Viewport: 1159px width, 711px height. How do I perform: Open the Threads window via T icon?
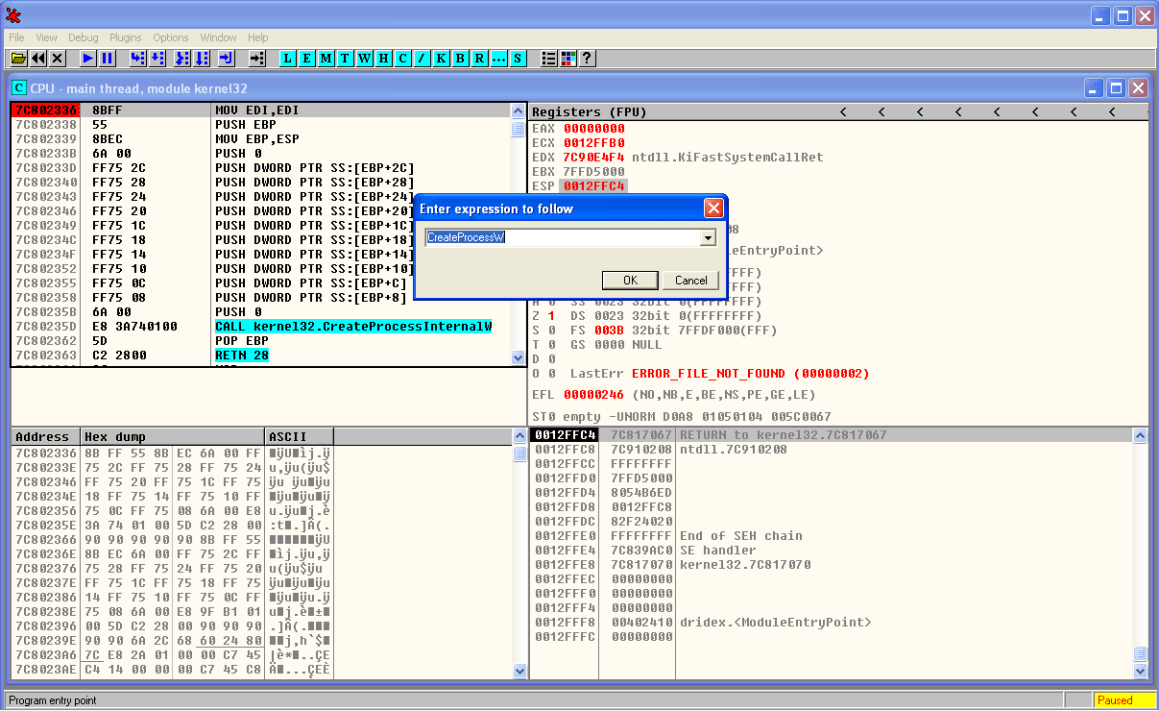(x=344, y=58)
